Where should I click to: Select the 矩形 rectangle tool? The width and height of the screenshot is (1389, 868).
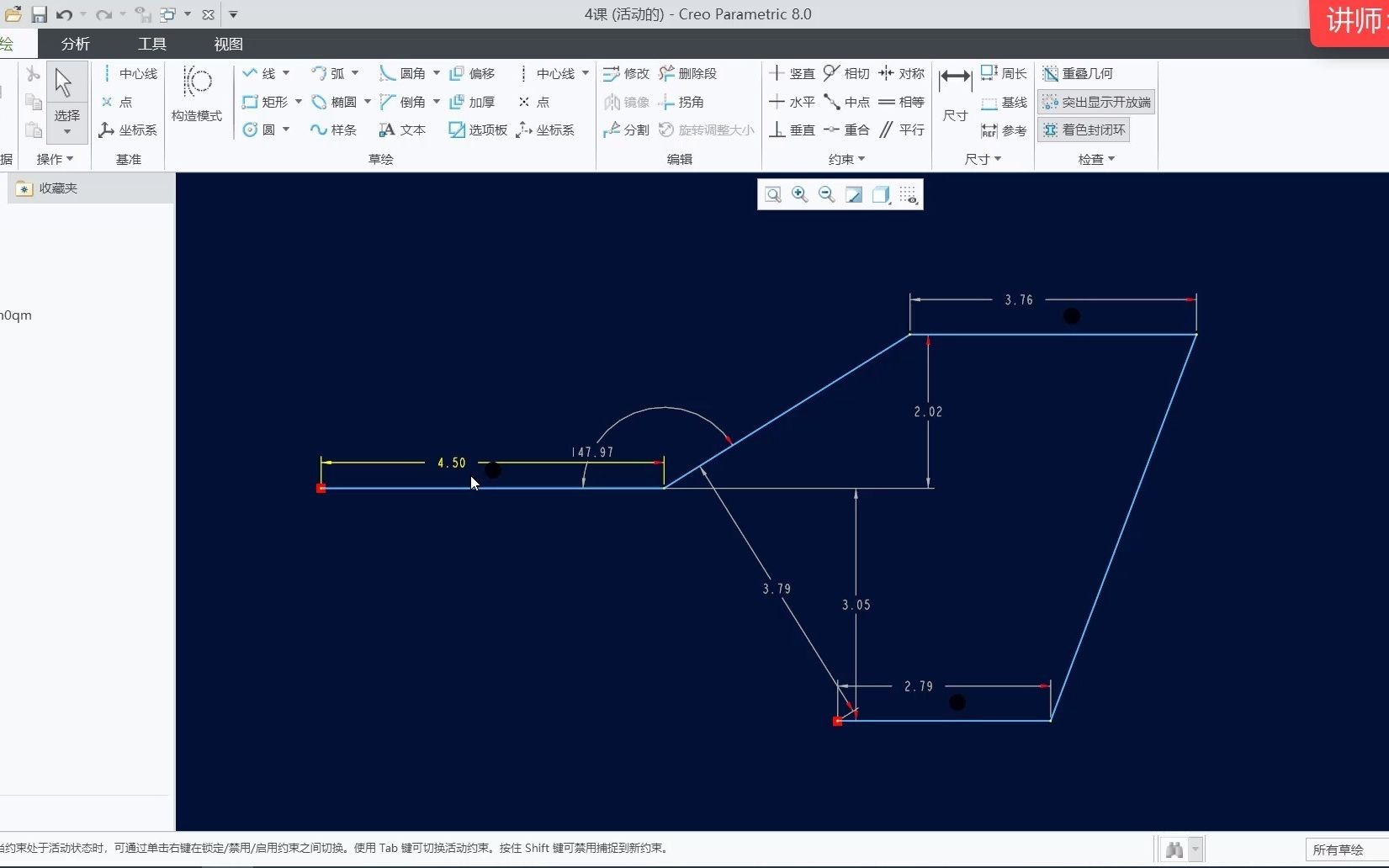(x=265, y=102)
